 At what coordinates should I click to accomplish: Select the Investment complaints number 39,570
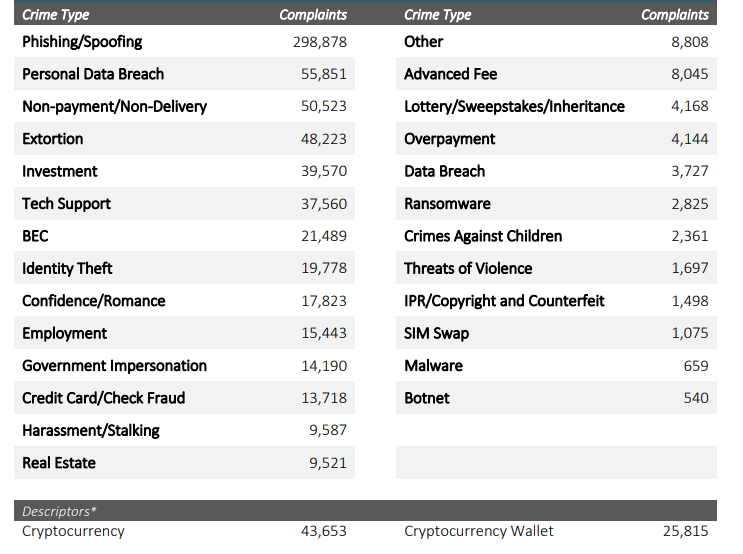(x=324, y=171)
